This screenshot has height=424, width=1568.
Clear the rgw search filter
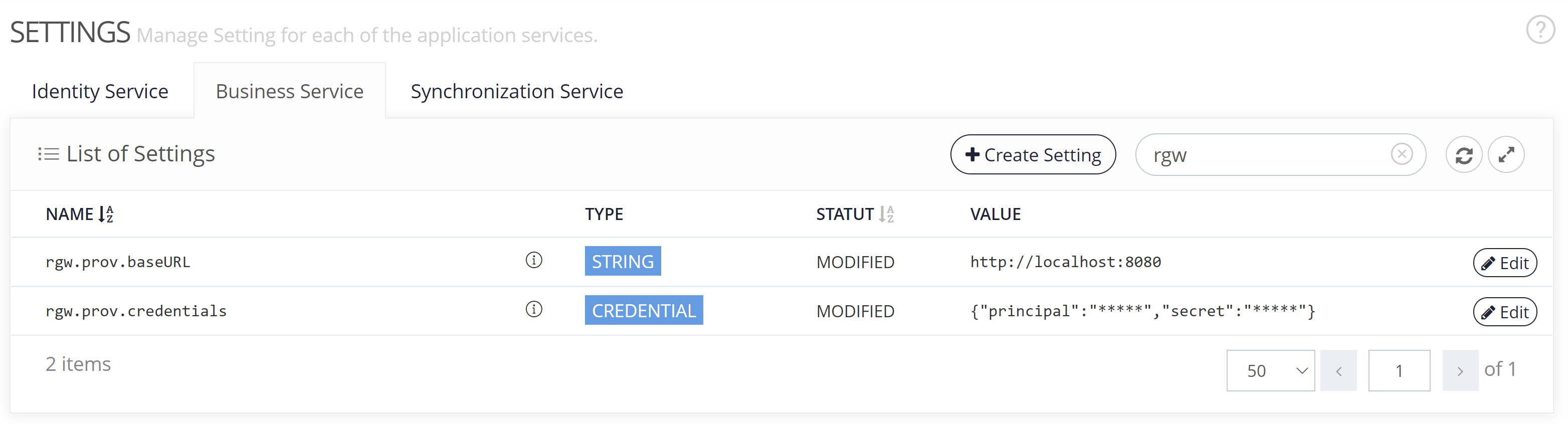point(1401,154)
